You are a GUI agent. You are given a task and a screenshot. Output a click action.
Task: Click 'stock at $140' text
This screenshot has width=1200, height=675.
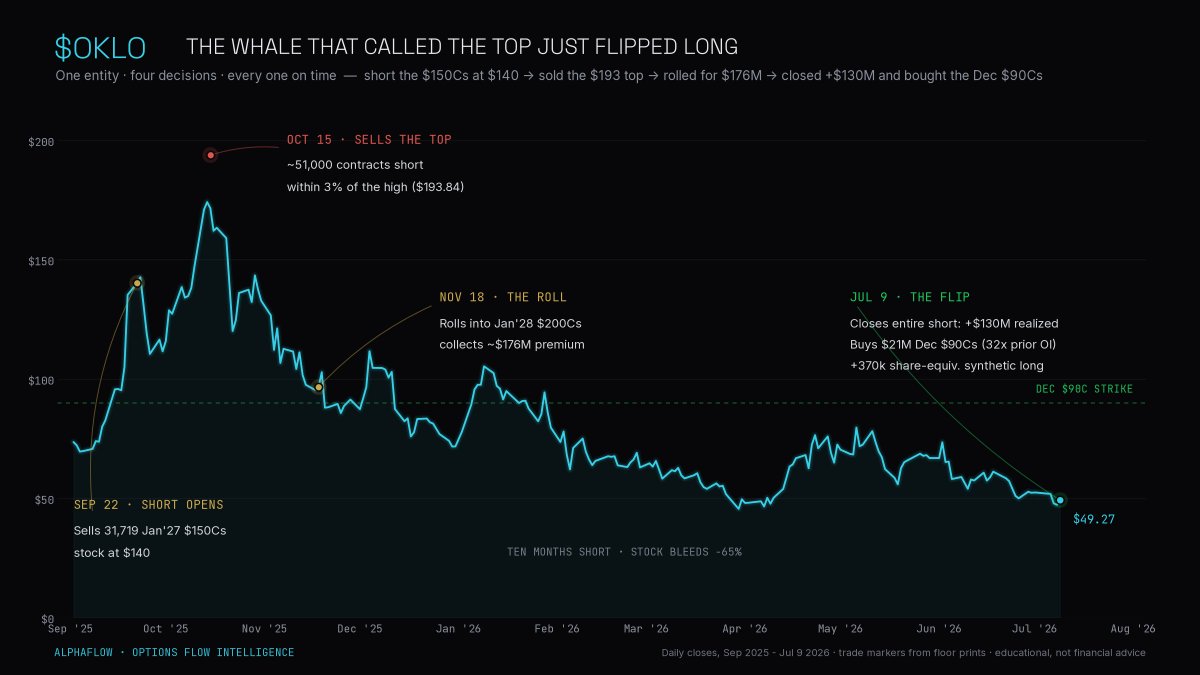coord(112,553)
